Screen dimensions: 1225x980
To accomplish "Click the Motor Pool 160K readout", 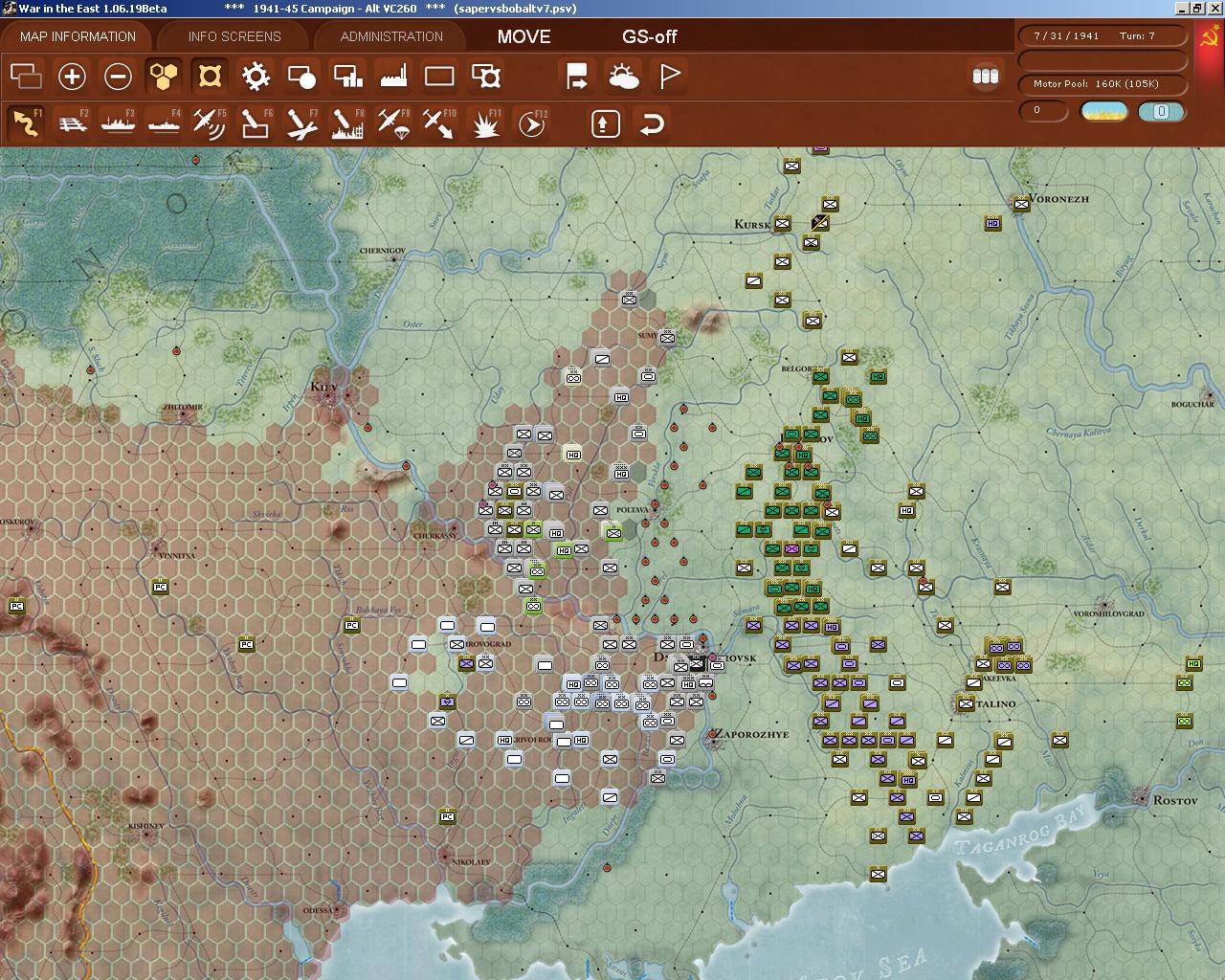I will click(1103, 83).
